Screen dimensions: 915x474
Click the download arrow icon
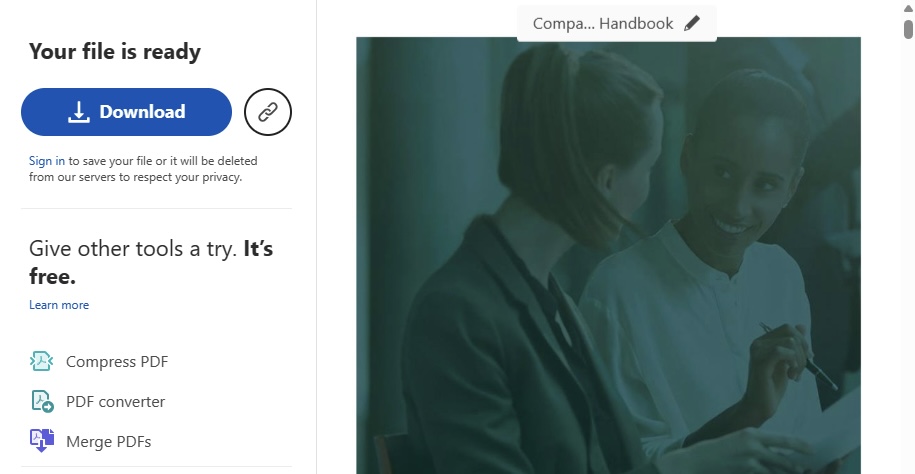coord(79,111)
